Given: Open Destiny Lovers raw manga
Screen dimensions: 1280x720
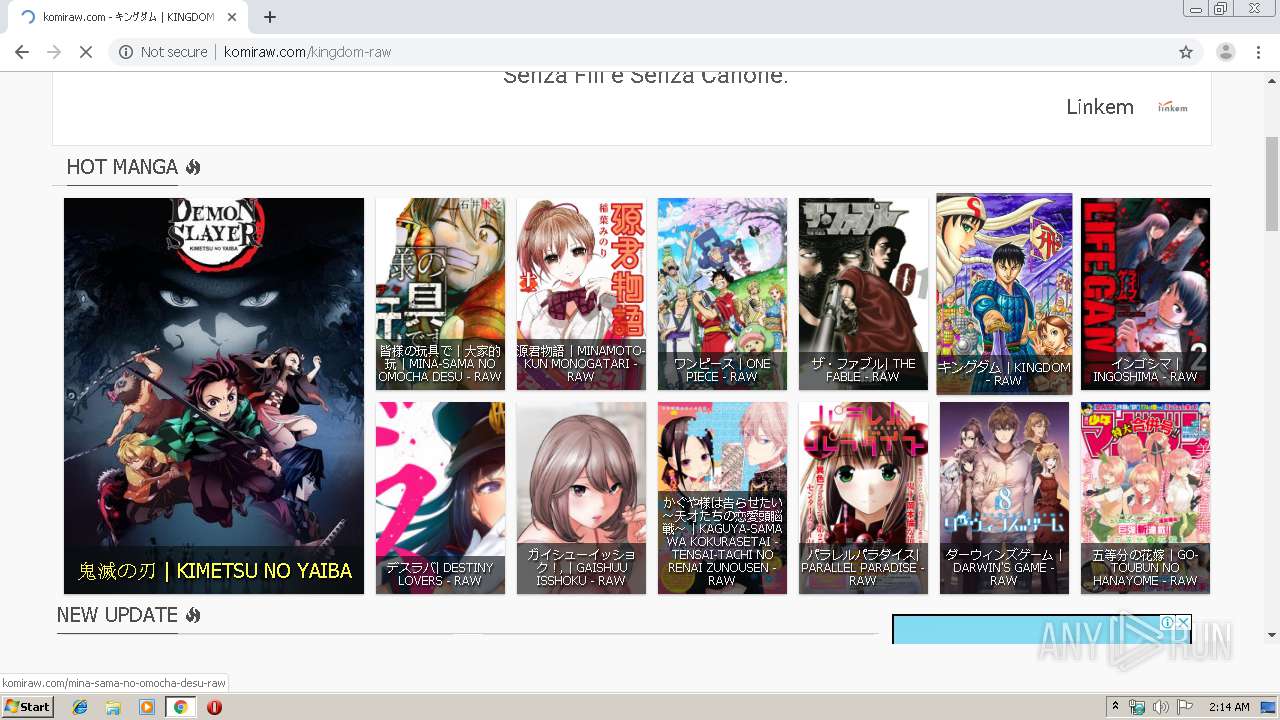Looking at the screenshot, I should click(440, 498).
